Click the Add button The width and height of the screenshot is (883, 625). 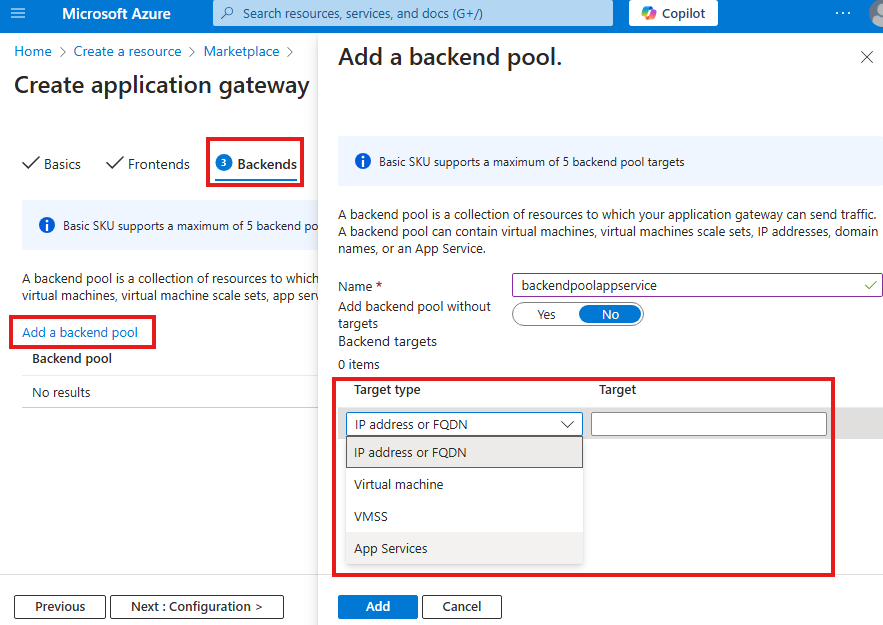(378, 606)
